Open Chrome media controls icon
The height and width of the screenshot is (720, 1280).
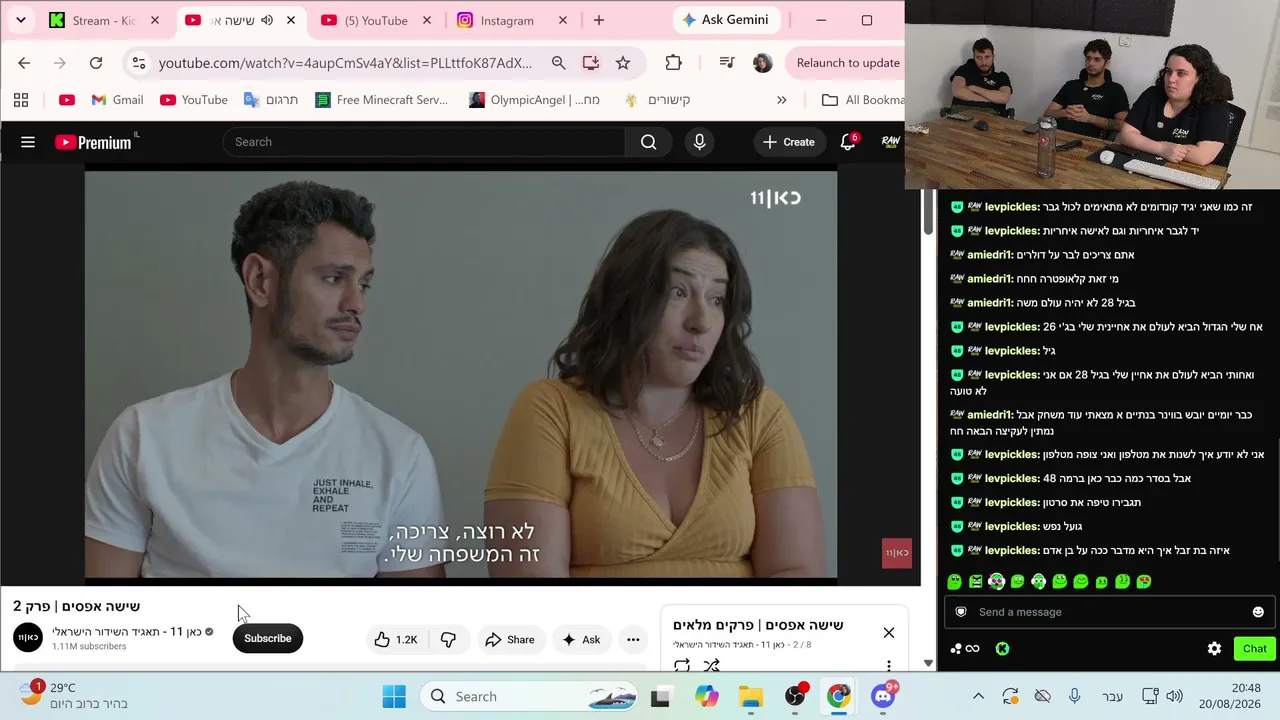(727, 63)
